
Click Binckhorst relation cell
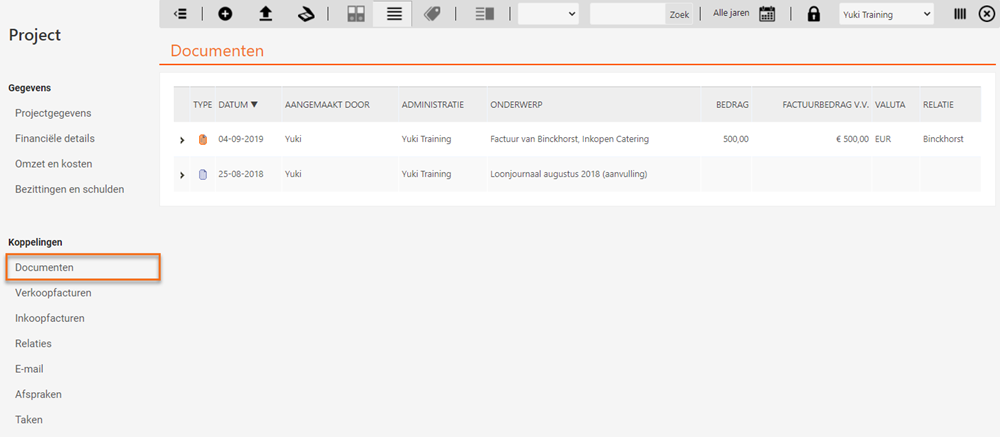tap(943, 139)
